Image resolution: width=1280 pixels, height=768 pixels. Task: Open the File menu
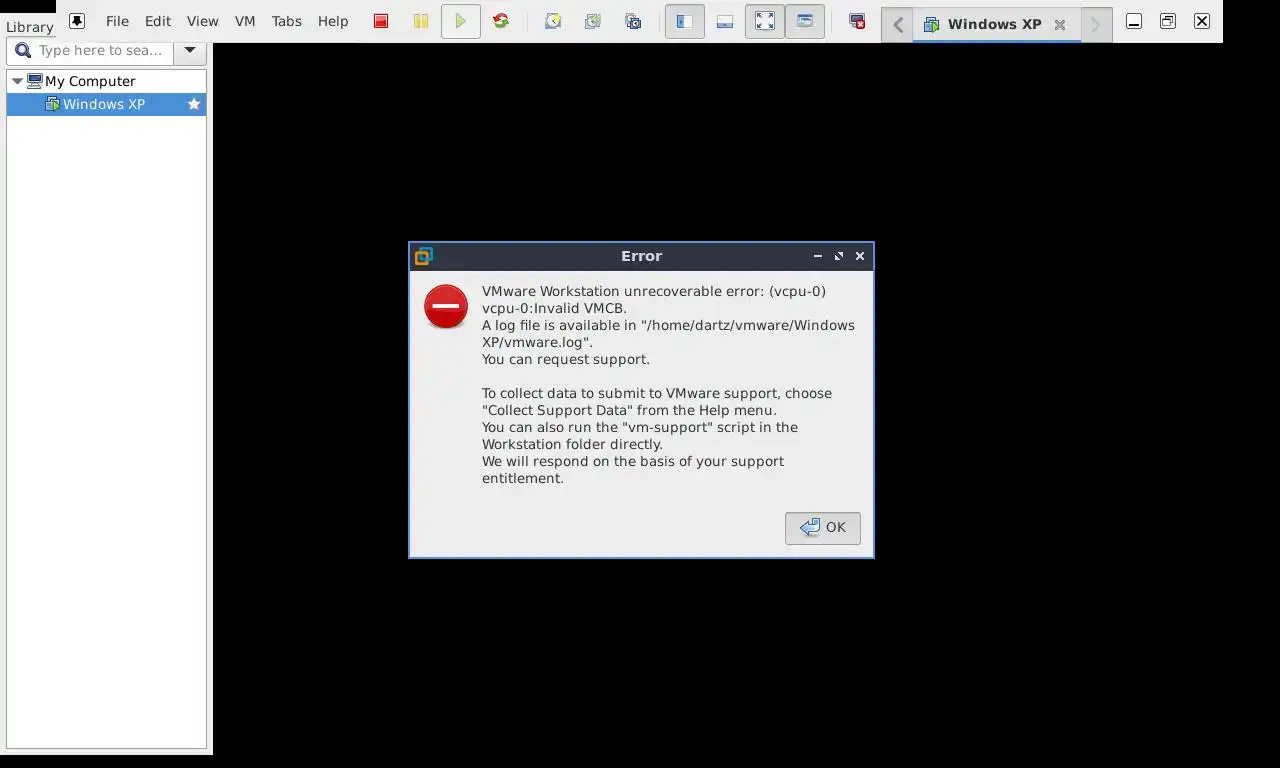[117, 21]
